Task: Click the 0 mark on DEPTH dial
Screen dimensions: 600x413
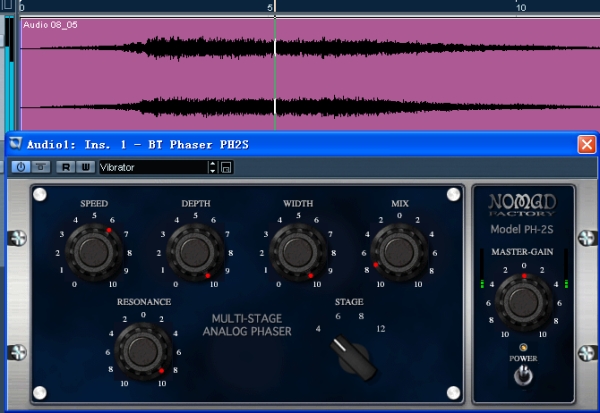Action: point(176,284)
